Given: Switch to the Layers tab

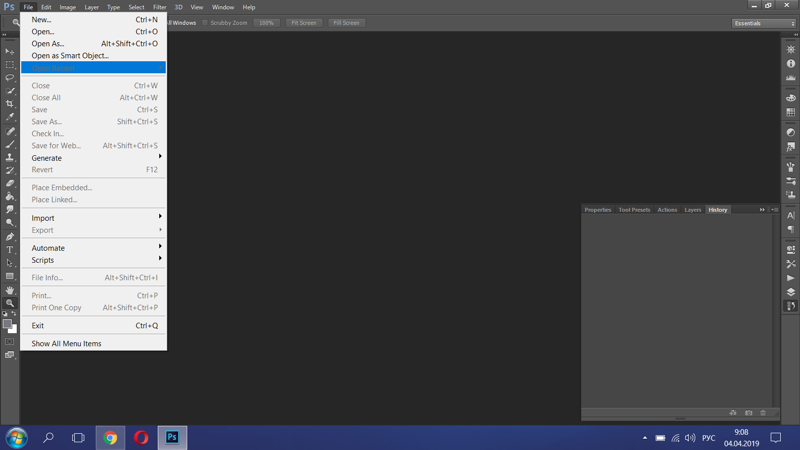Looking at the screenshot, I should (x=692, y=210).
